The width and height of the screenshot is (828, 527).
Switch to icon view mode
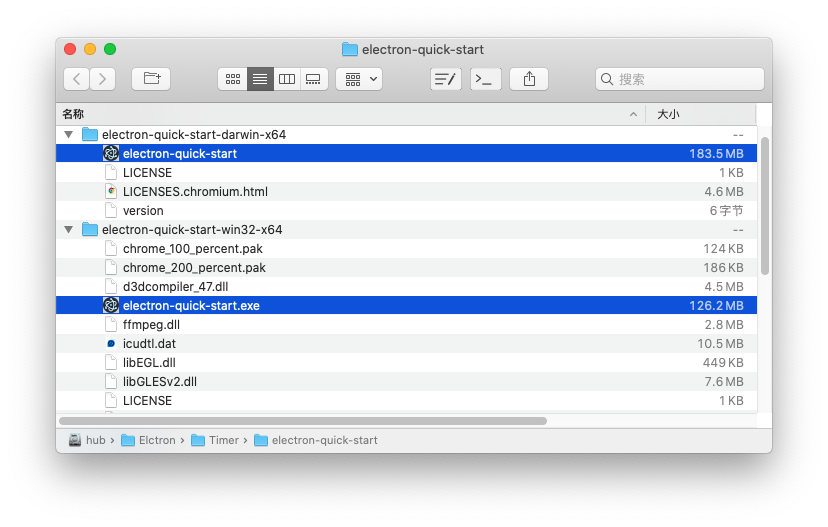coord(233,79)
